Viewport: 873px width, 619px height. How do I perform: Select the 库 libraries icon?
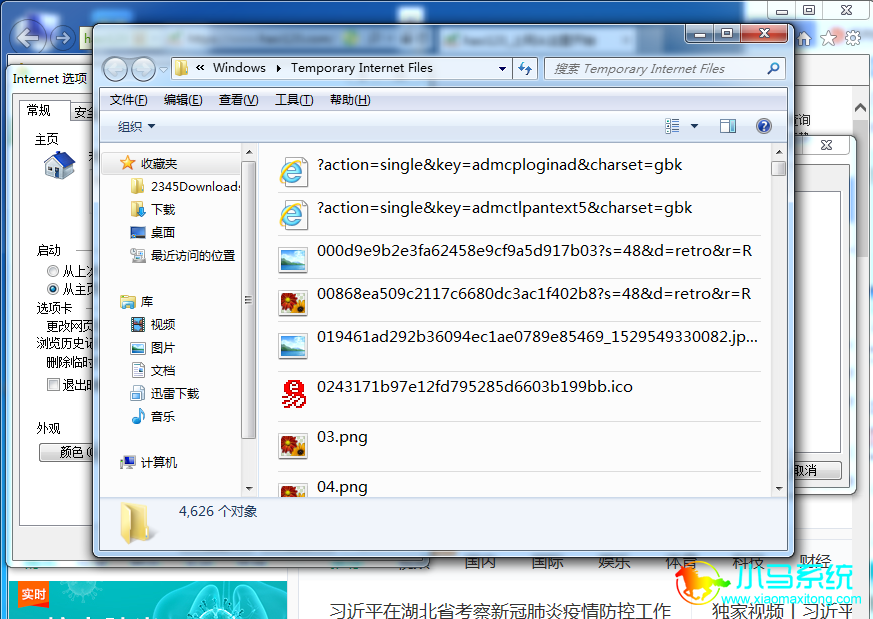(x=127, y=301)
